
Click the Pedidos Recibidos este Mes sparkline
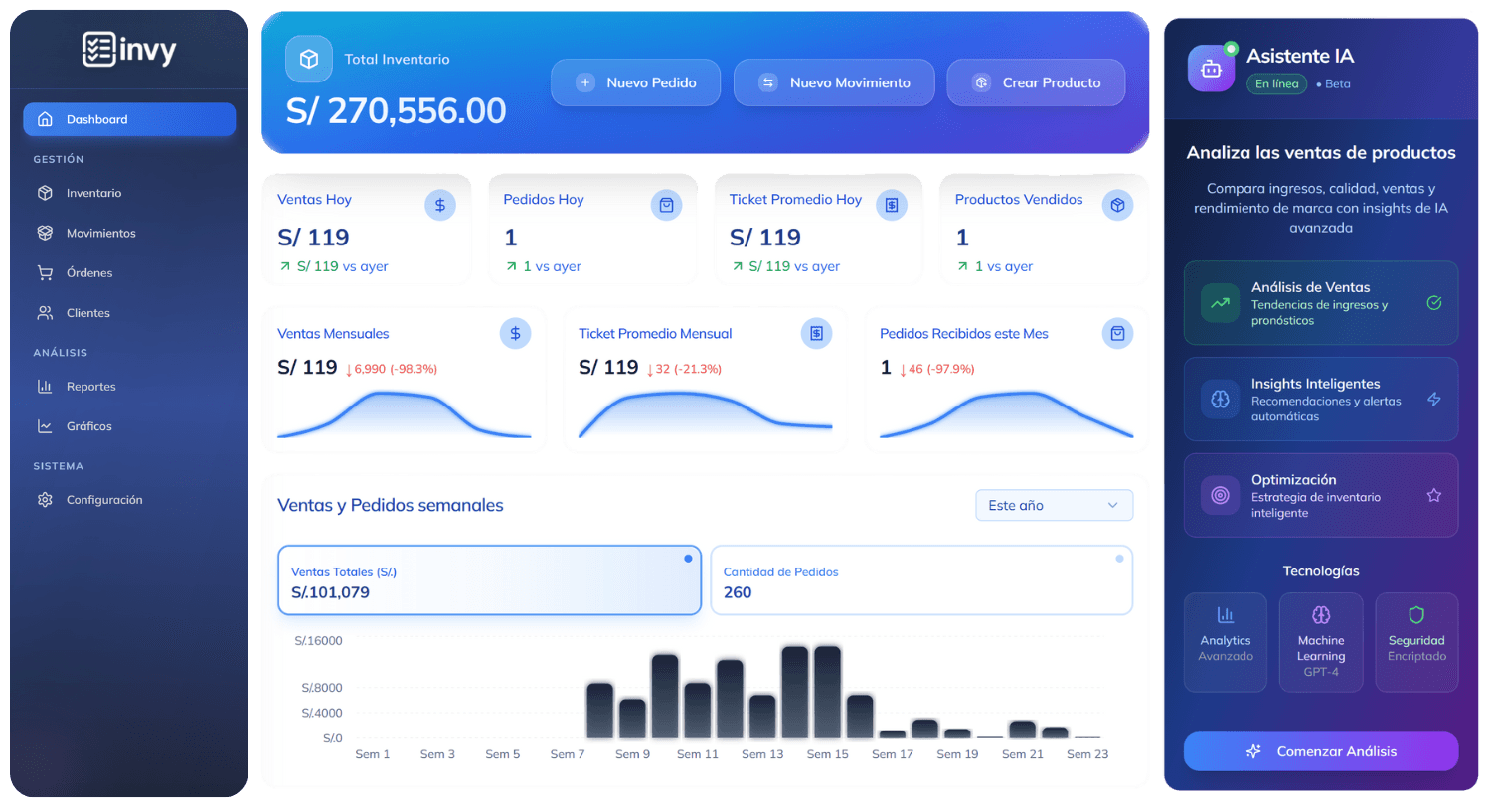tap(1007, 414)
